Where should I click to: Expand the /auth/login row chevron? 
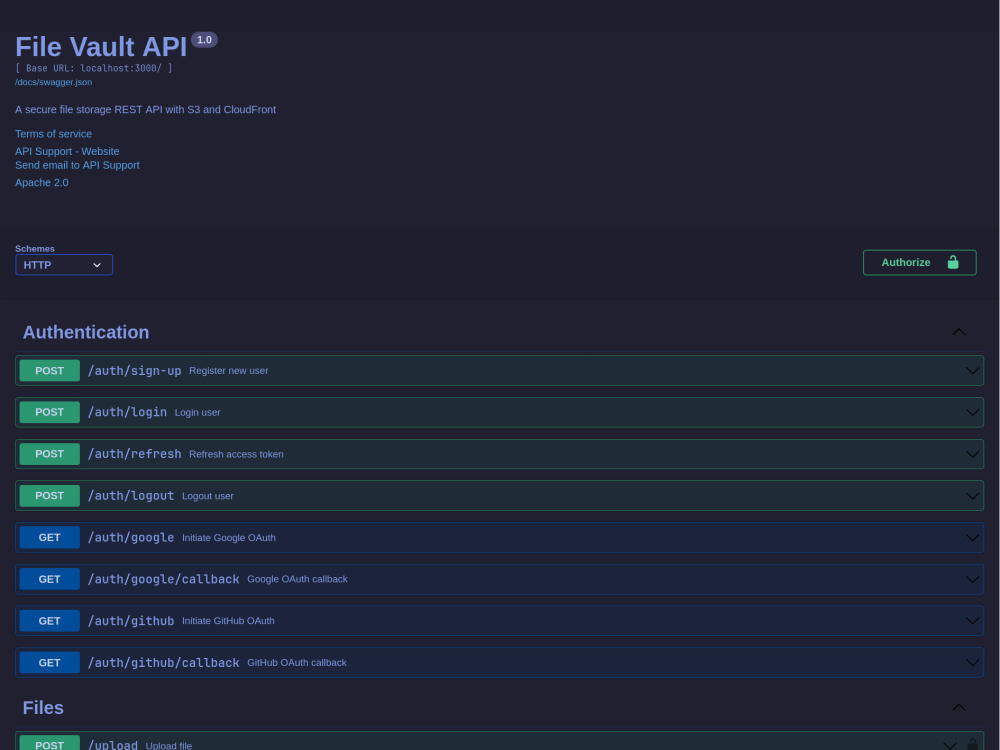tap(972, 413)
